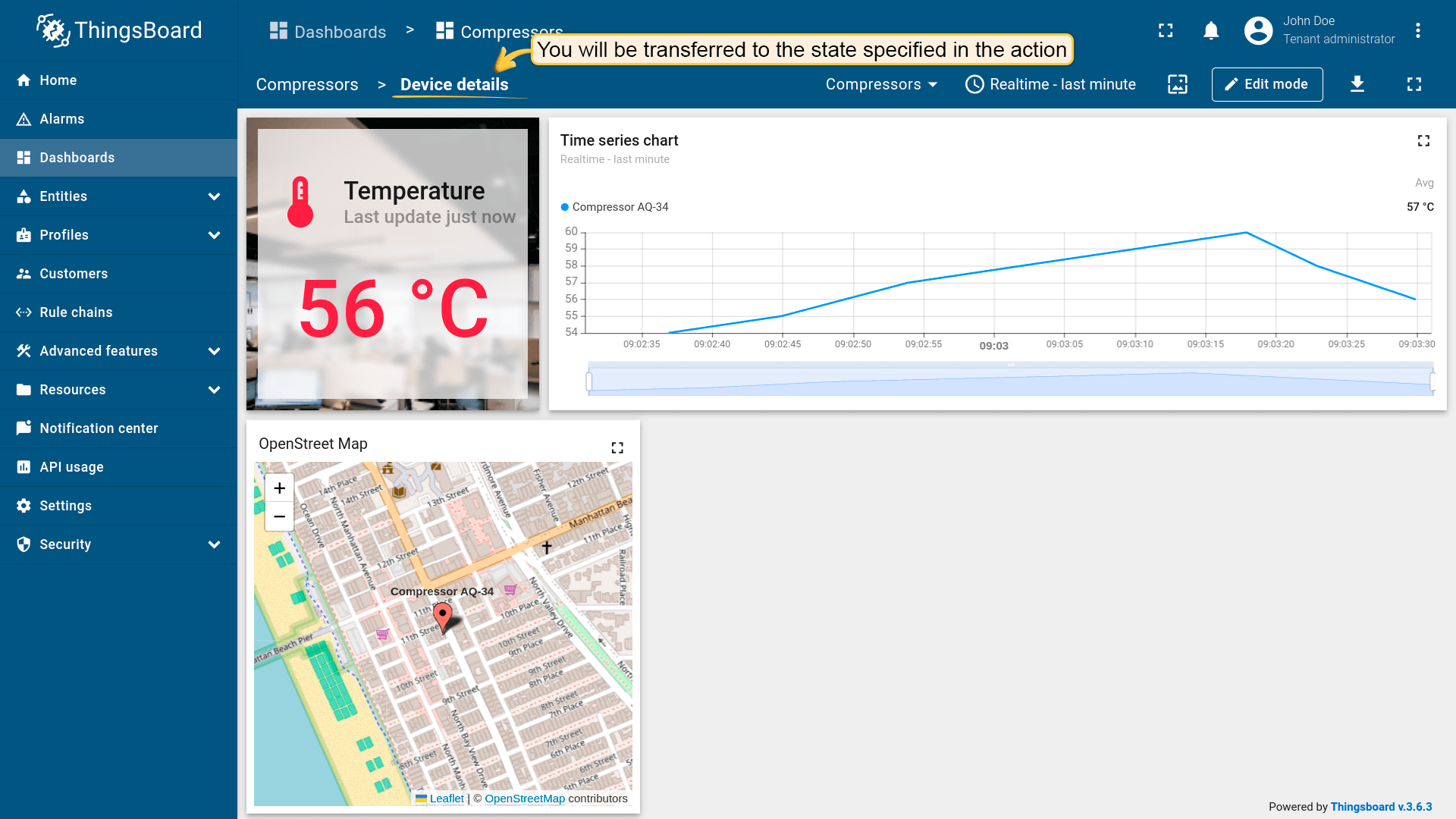Toggle fullscreen icon in top header
This screenshot has height=819, width=1456.
[1166, 31]
